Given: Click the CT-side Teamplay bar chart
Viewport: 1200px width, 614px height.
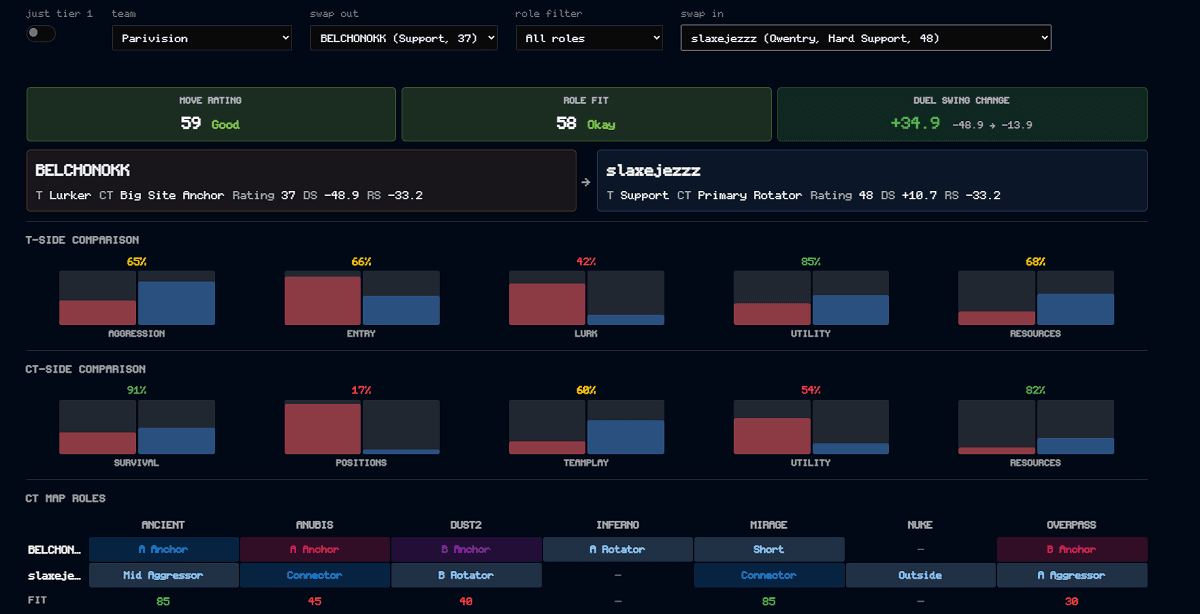Looking at the screenshot, I should (586, 427).
